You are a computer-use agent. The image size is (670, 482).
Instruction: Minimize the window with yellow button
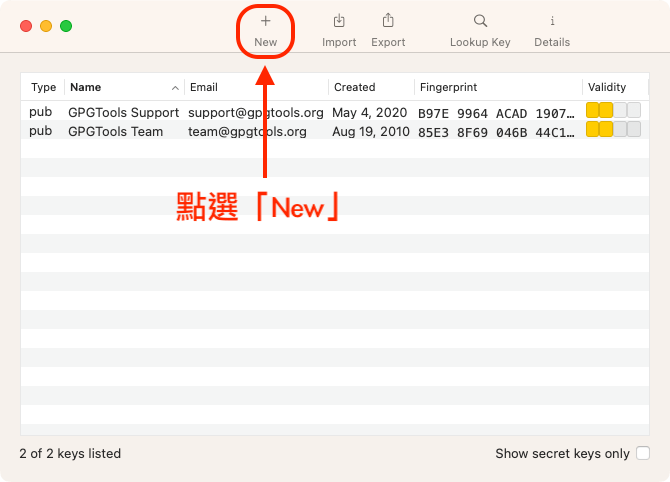click(x=46, y=26)
